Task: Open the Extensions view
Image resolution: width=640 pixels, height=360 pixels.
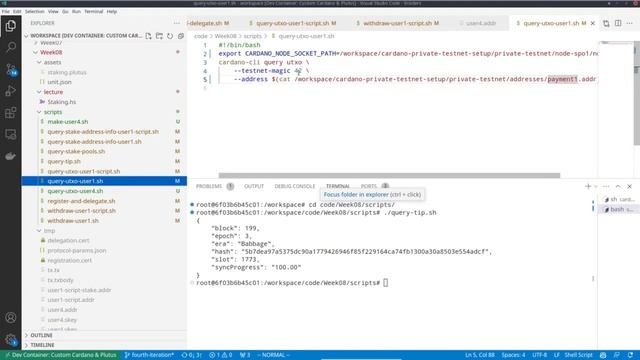Action: pyautogui.click(x=11, y=113)
